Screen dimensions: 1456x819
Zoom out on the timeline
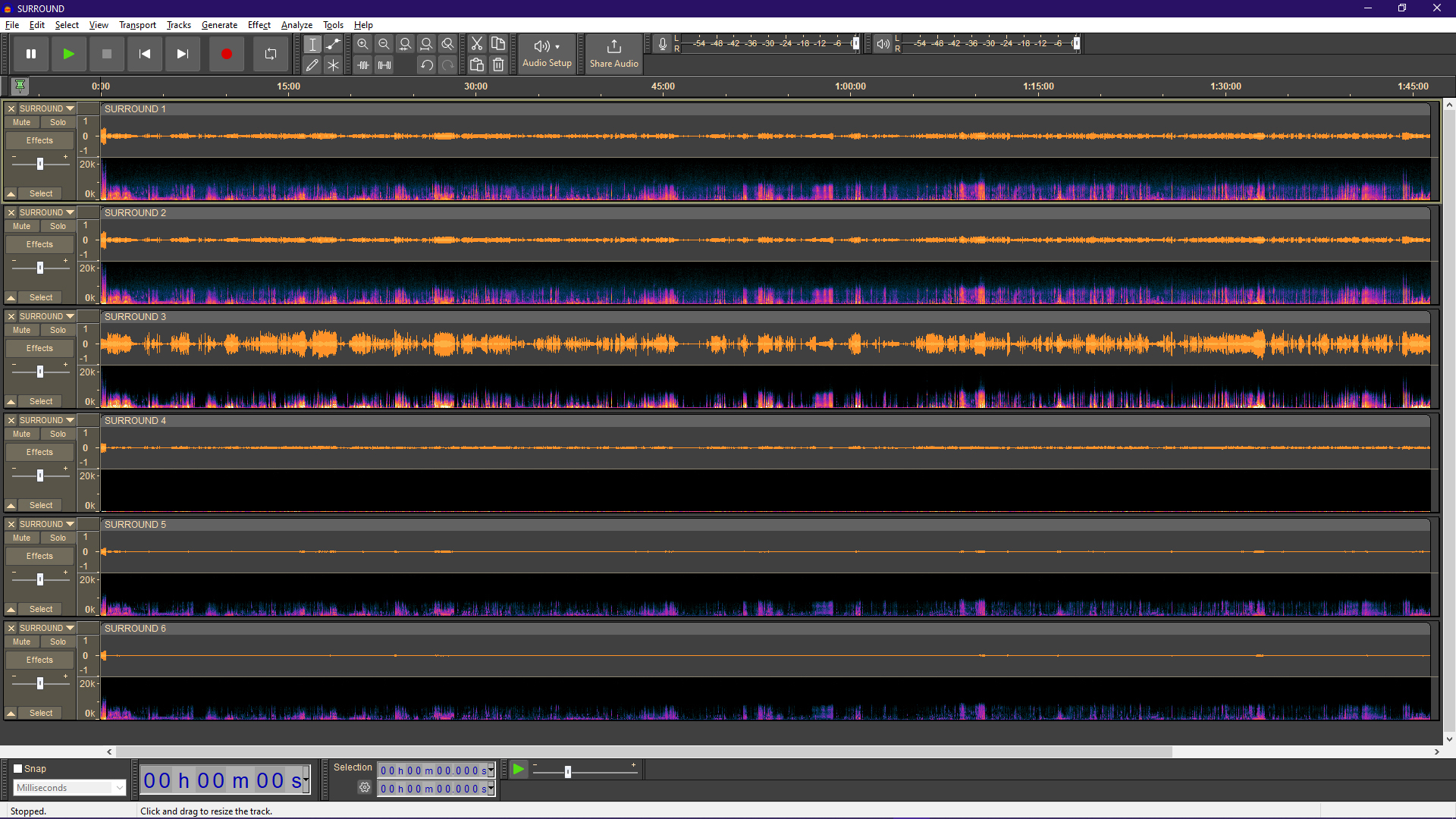384,44
